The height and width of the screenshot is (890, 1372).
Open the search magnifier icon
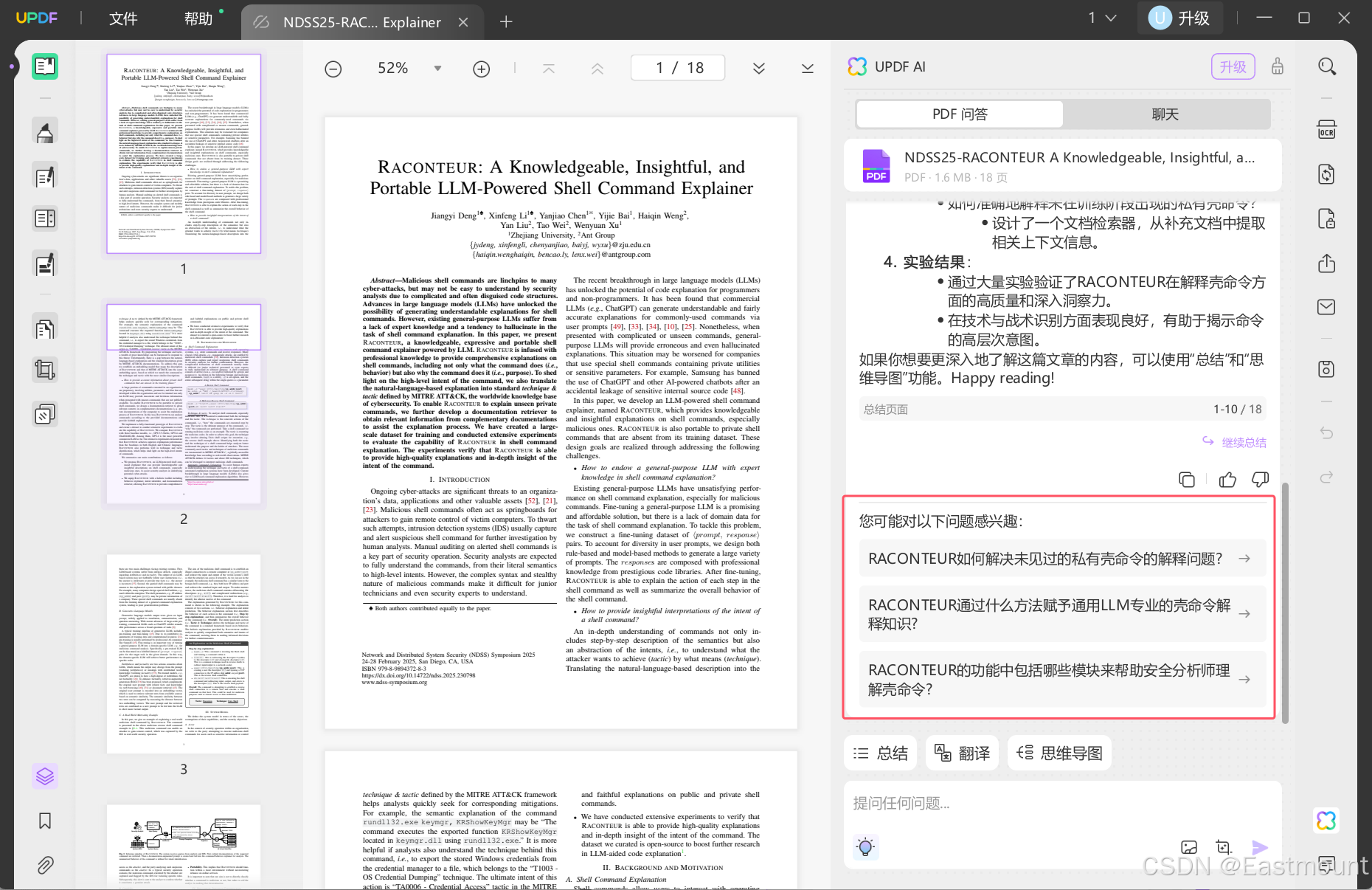pos(1327,66)
